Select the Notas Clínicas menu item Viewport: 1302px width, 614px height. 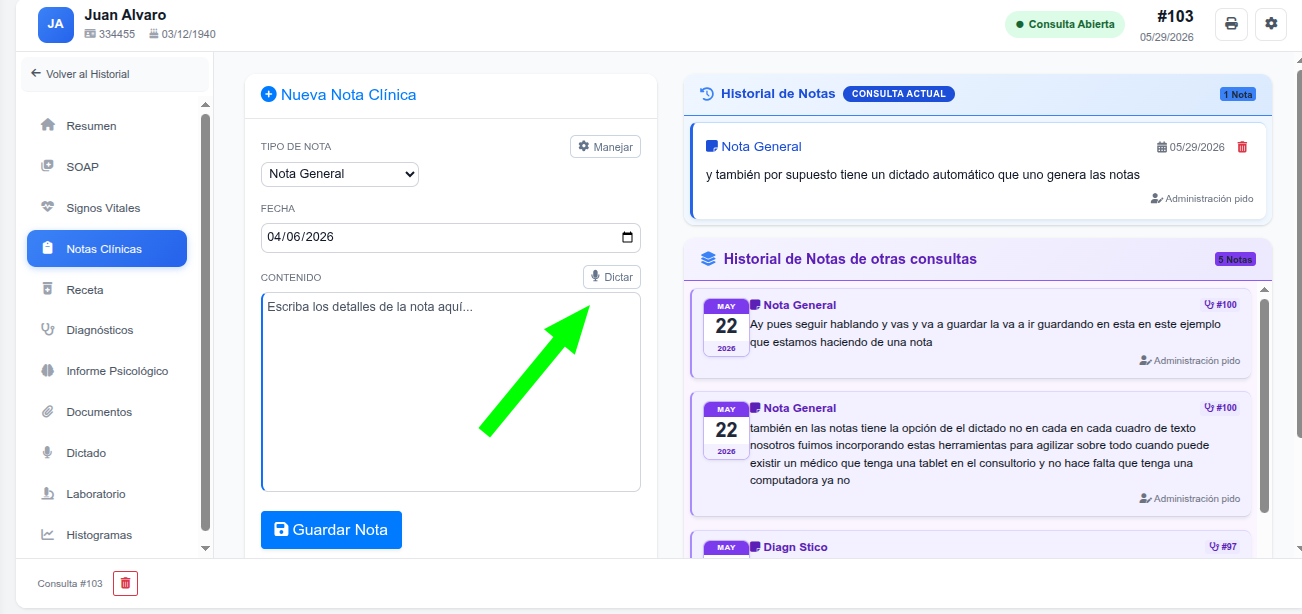click(x=107, y=249)
